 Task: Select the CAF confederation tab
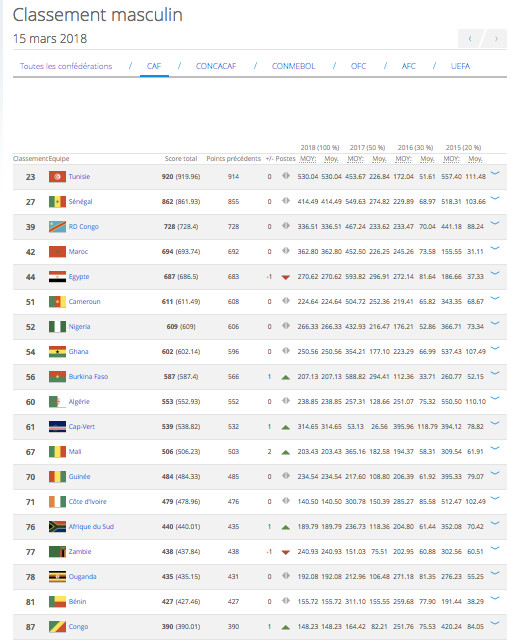click(154, 66)
